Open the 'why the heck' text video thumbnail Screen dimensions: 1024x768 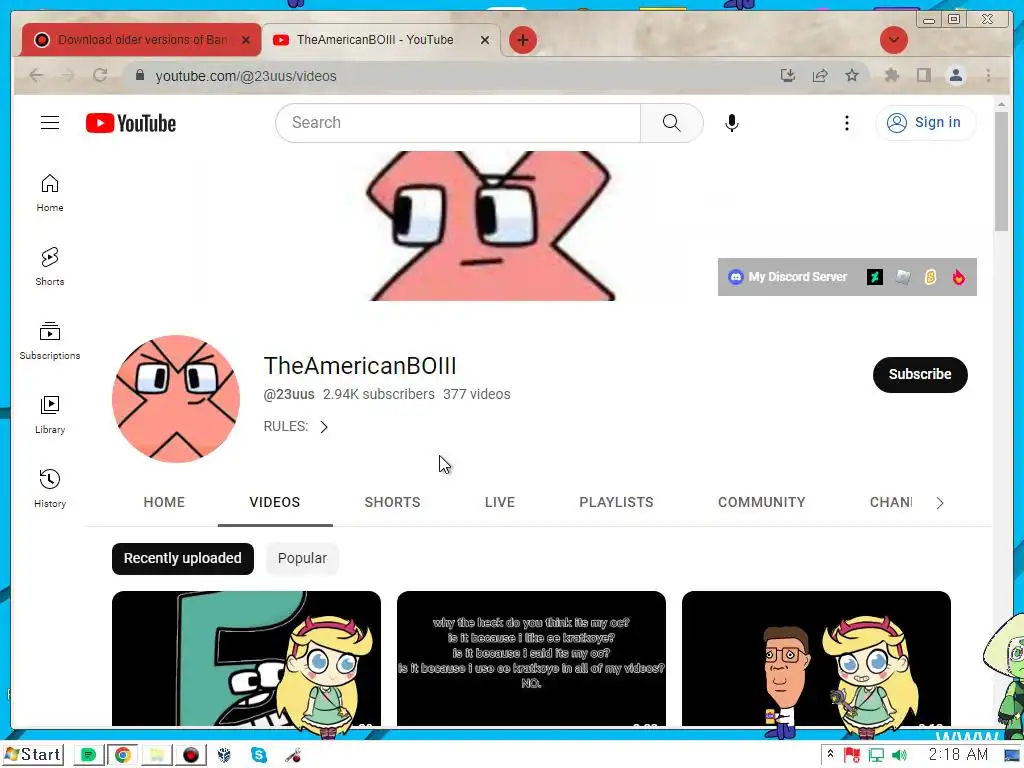click(x=531, y=658)
